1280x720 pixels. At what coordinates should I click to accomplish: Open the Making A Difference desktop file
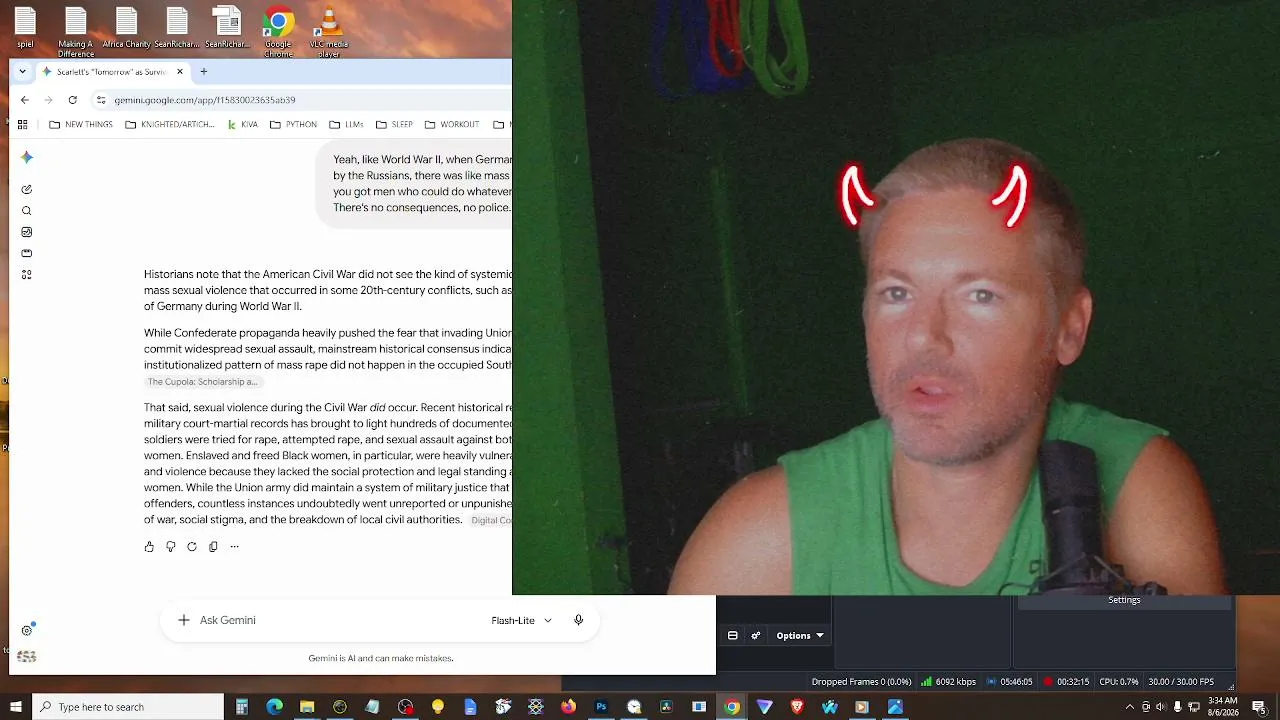click(x=76, y=31)
